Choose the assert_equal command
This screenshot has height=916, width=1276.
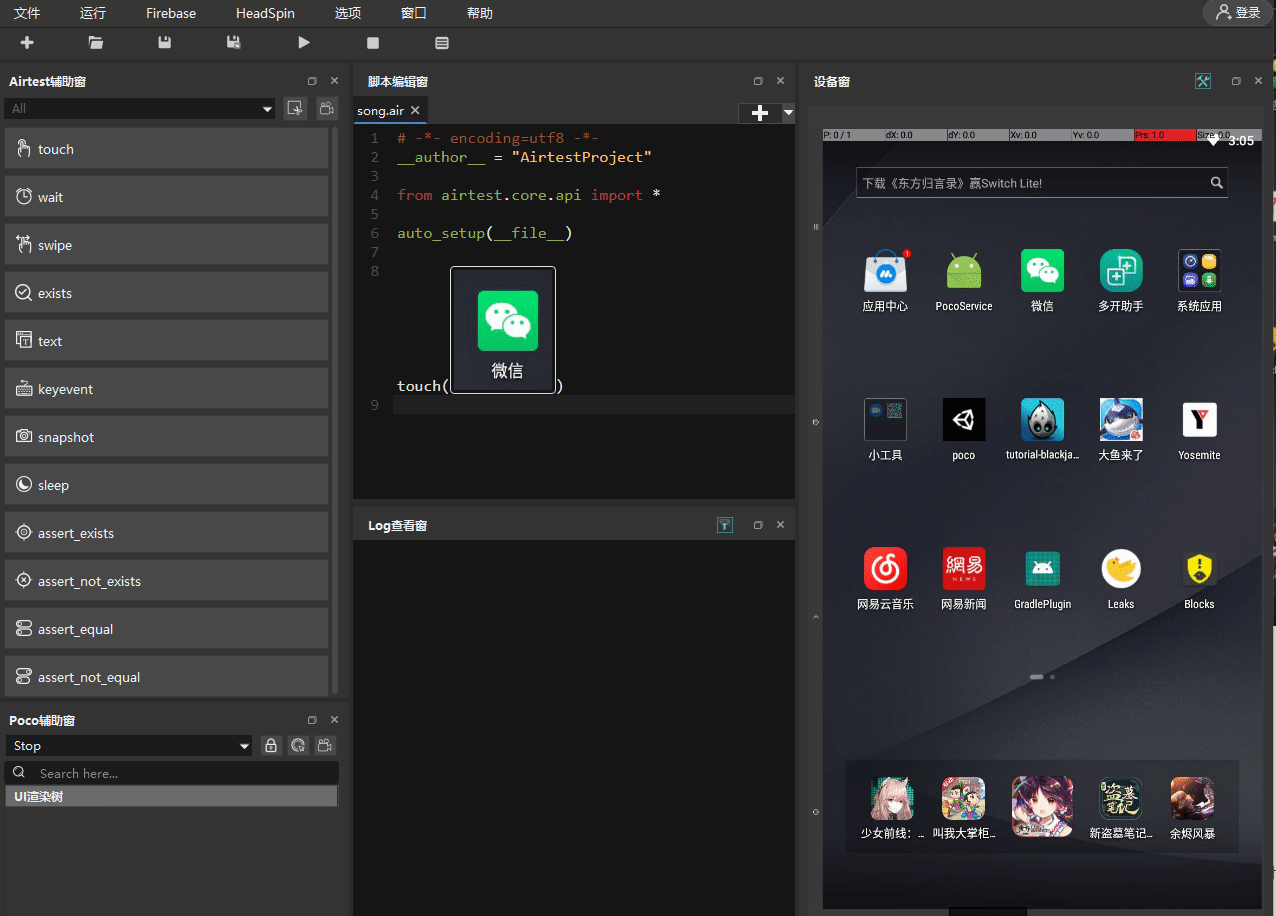[167, 629]
